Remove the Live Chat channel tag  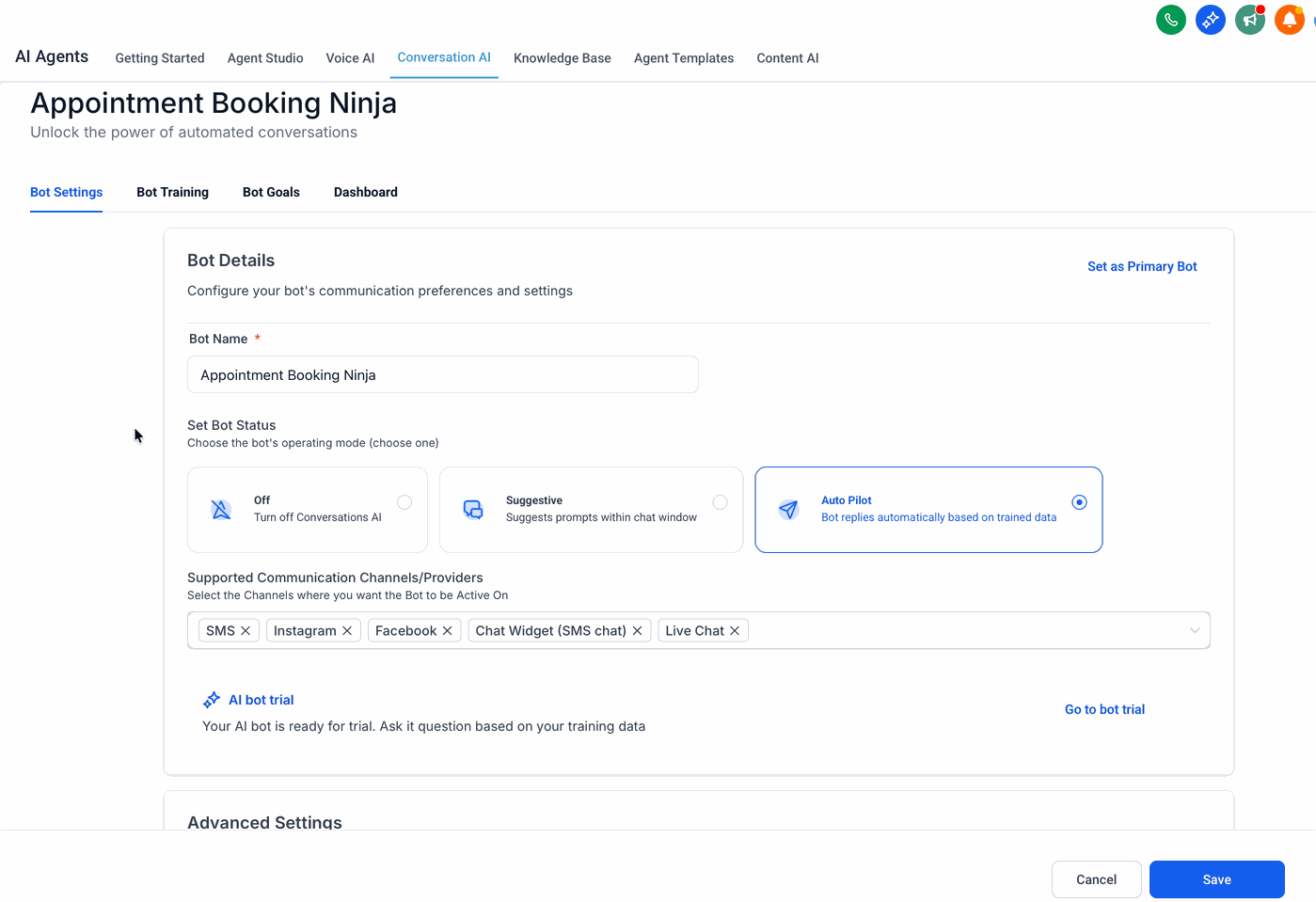click(736, 631)
